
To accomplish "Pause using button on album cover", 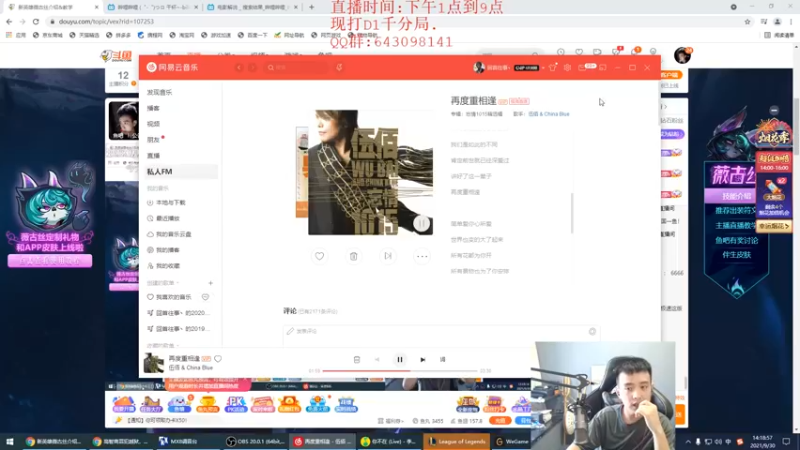I will (421, 223).
